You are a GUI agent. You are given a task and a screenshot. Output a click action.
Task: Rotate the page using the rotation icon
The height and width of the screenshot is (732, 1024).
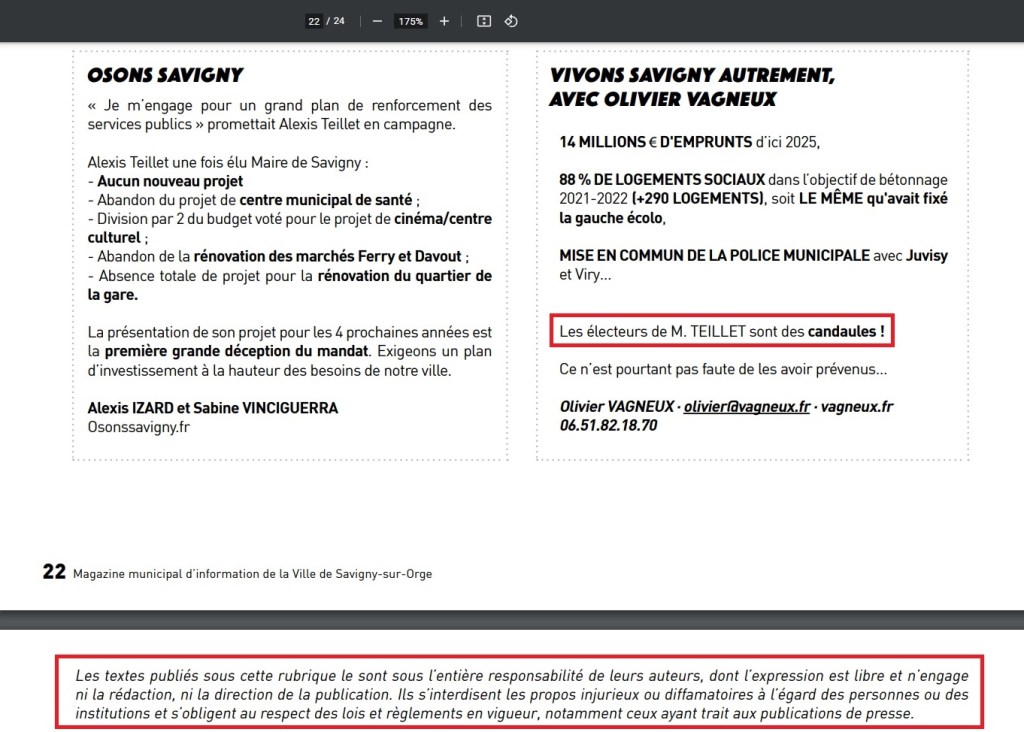pyautogui.click(x=511, y=20)
